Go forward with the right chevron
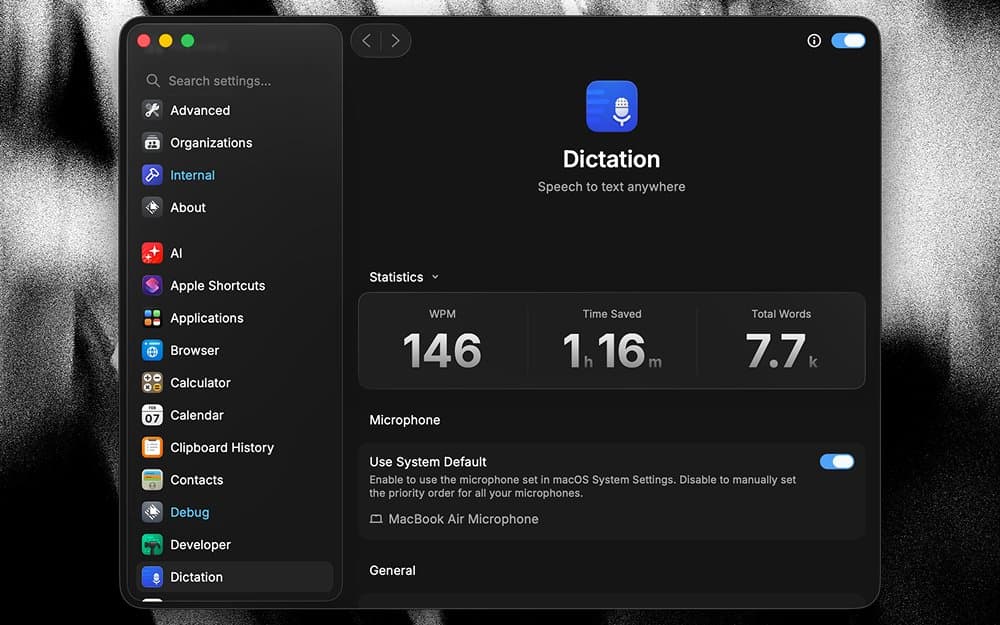Image resolution: width=1000 pixels, height=625 pixels. point(395,41)
